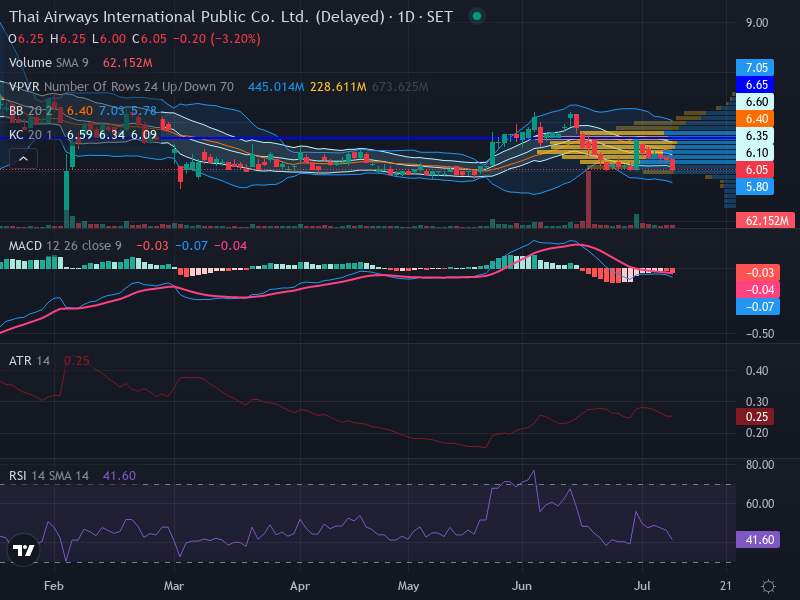Image resolution: width=800 pixels, height=600 pixels.
Task: Click the Jun date on time axis
Action: pos(521,586)
